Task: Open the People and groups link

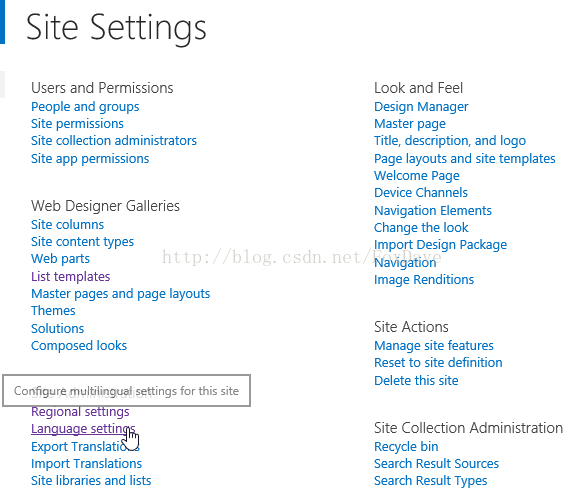Action: [x=85, y=107]
